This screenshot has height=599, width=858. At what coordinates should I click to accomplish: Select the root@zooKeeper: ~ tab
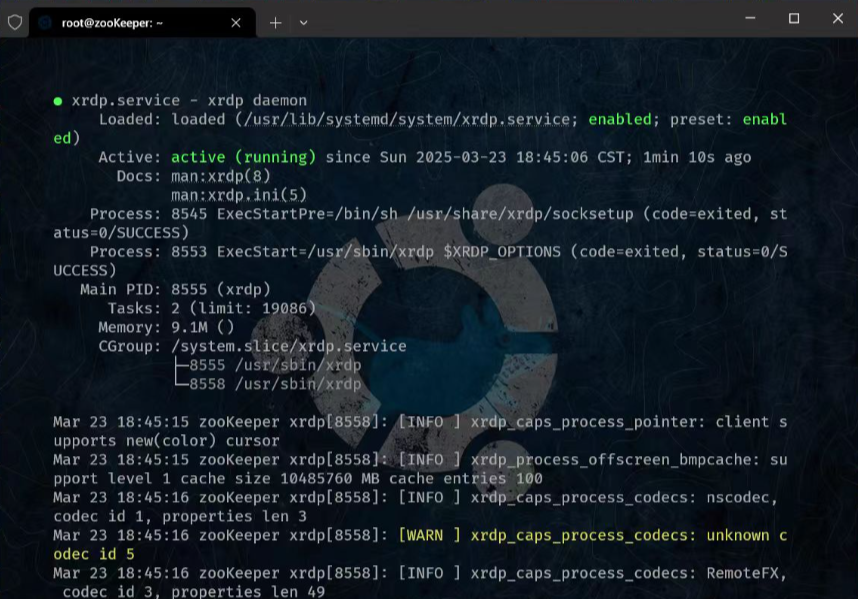point(120,22)
